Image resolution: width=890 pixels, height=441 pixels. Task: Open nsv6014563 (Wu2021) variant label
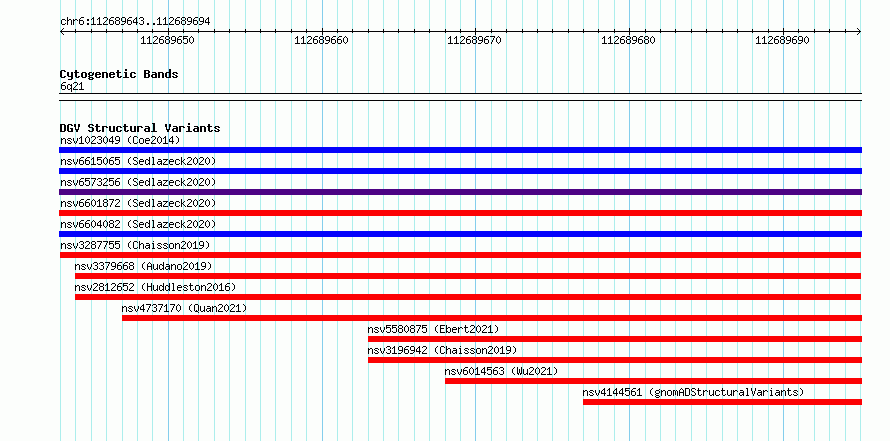pyautogui.click(x=501, y=371)
